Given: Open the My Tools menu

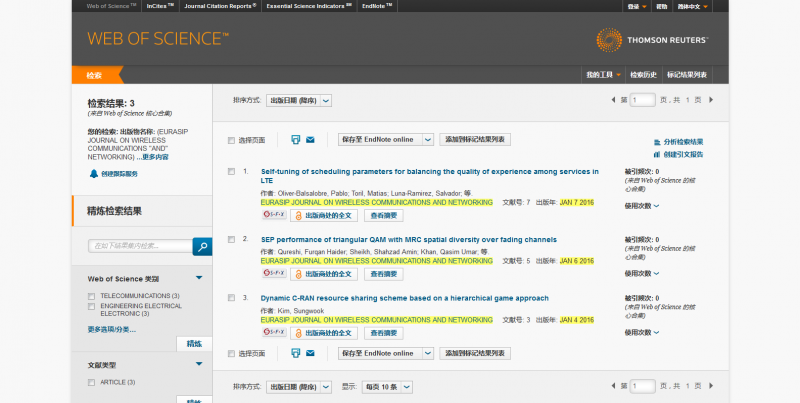Looking at the screenshot, I should 603,75.
